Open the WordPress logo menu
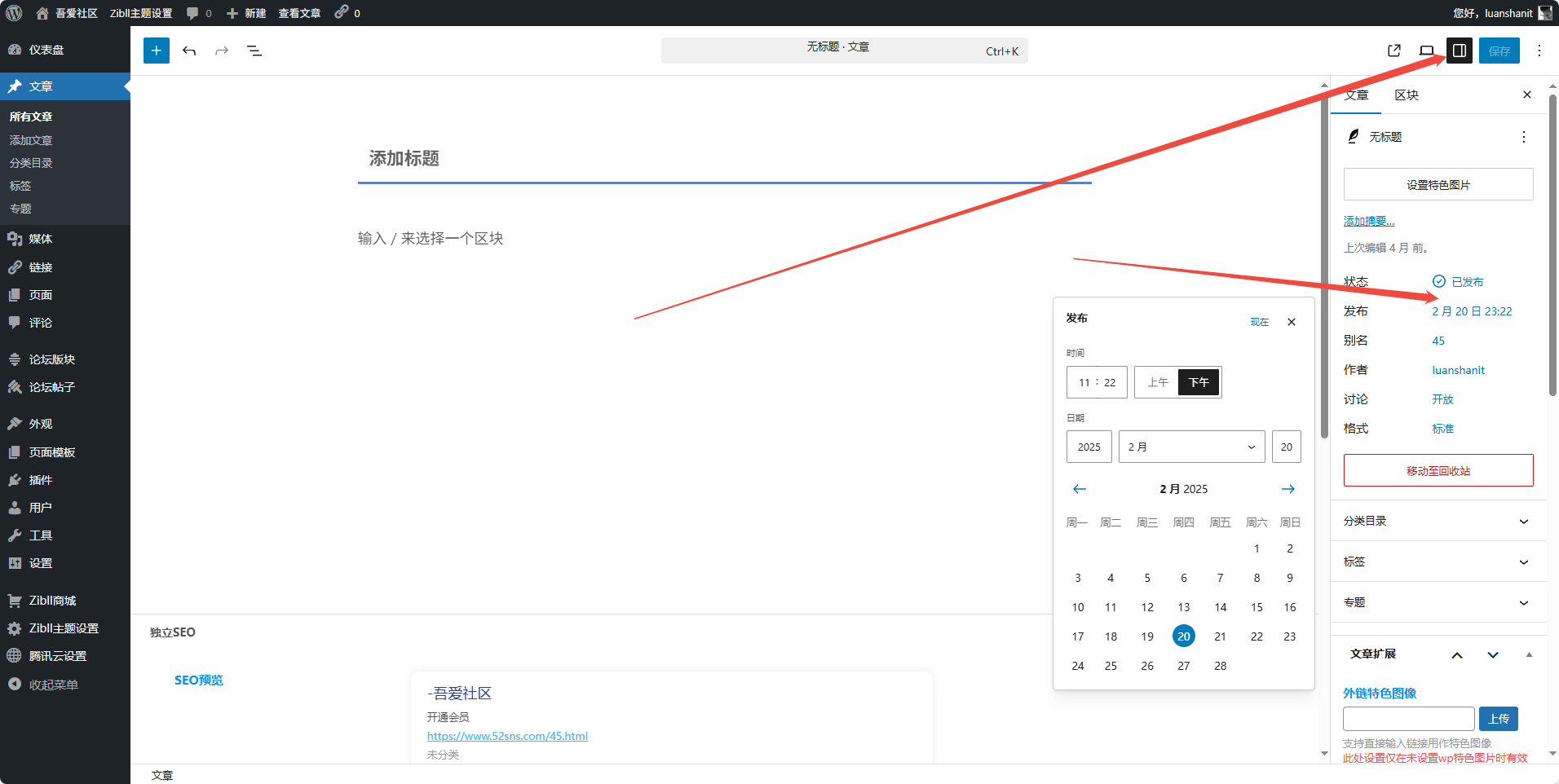The width and height of the screenshot is (1559, 784). pyautogui.click(x=14, y=13)
